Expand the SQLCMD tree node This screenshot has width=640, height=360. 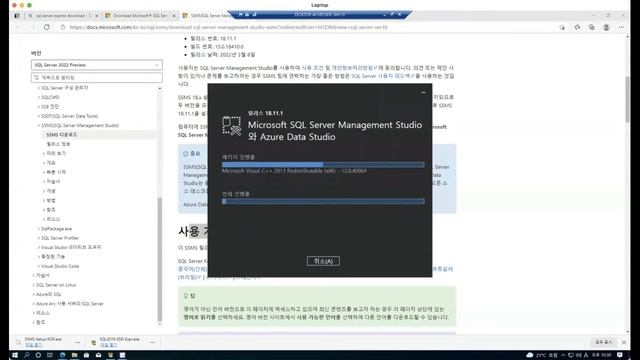click(50, 97)
